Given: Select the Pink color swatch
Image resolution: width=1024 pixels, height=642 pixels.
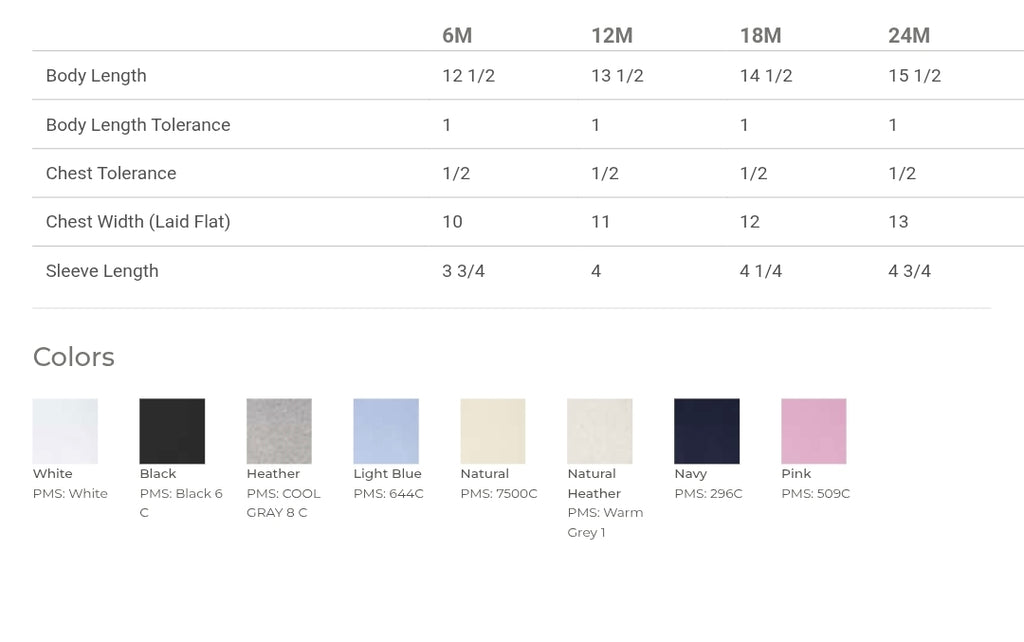Looking at the screenshot, I should 814,431.
